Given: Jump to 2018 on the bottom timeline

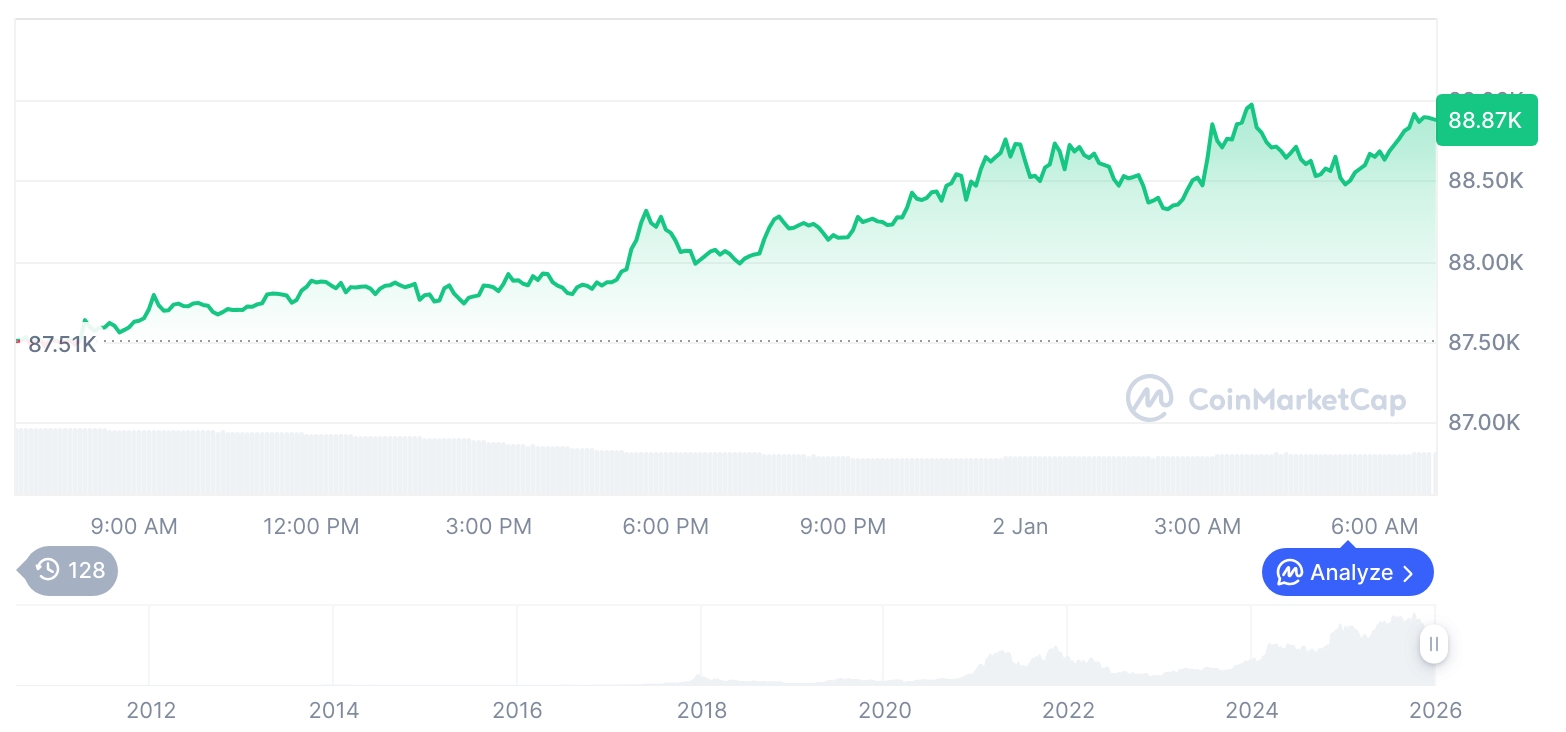Looking at the screenshot, I should click(702, 710).
